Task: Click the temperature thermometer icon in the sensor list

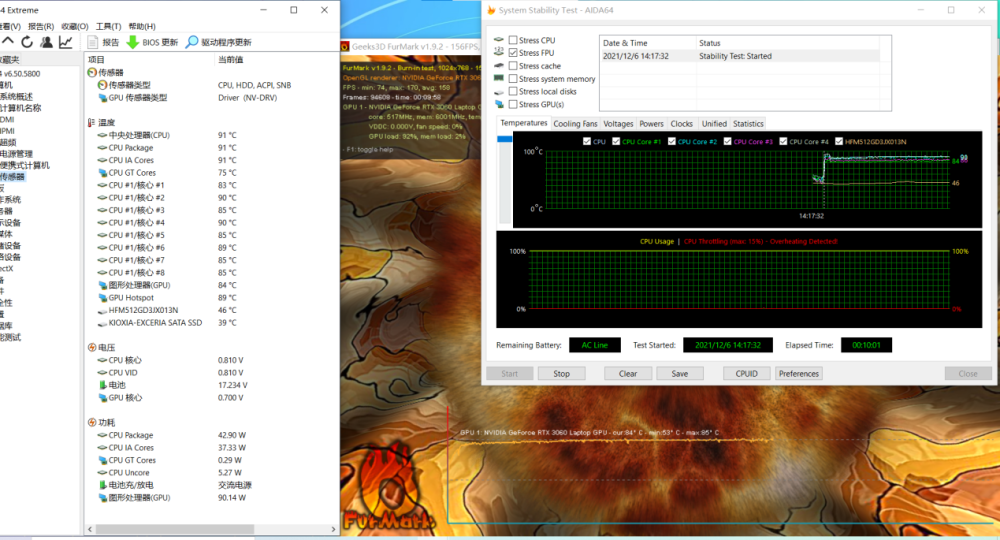Action: tap(92, 122)
